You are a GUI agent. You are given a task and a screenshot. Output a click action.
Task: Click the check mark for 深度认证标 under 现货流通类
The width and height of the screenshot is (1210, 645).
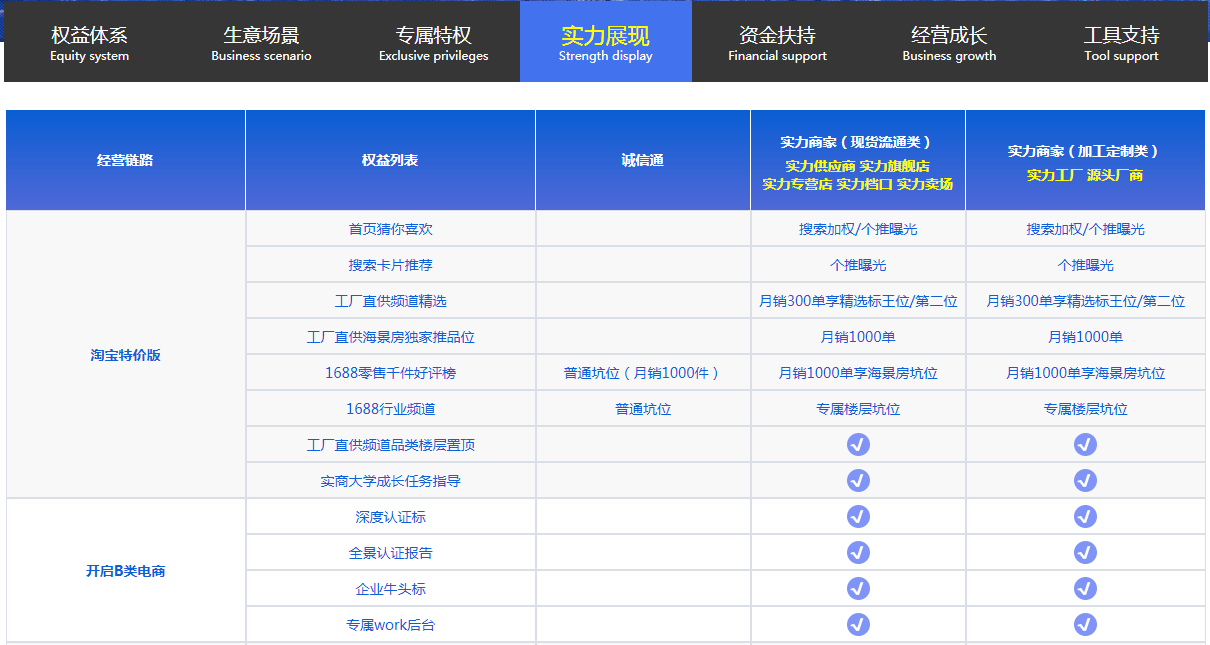click(x=857, y=516)
